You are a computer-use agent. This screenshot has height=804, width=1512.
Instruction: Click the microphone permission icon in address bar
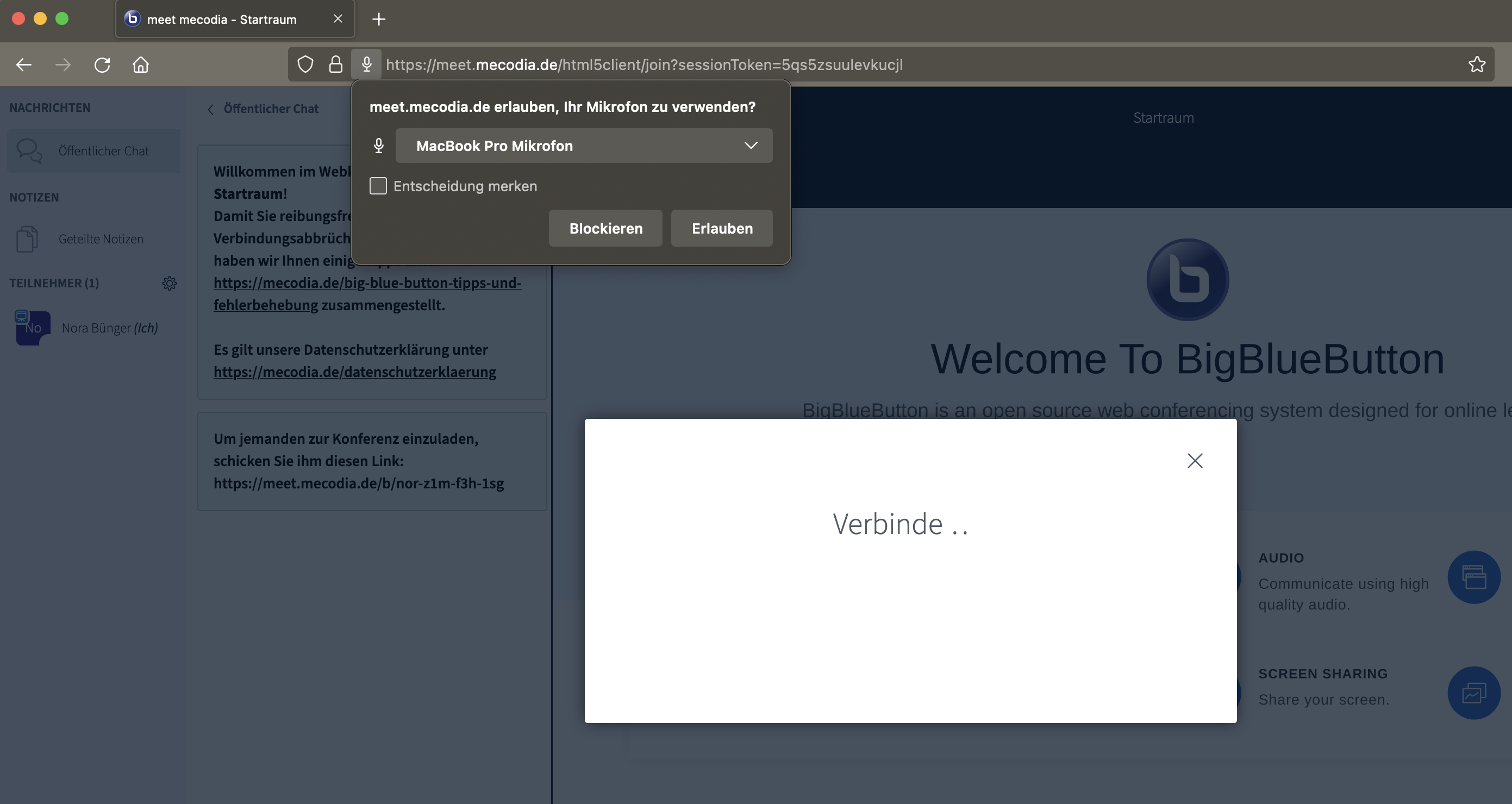pos(366,65)
